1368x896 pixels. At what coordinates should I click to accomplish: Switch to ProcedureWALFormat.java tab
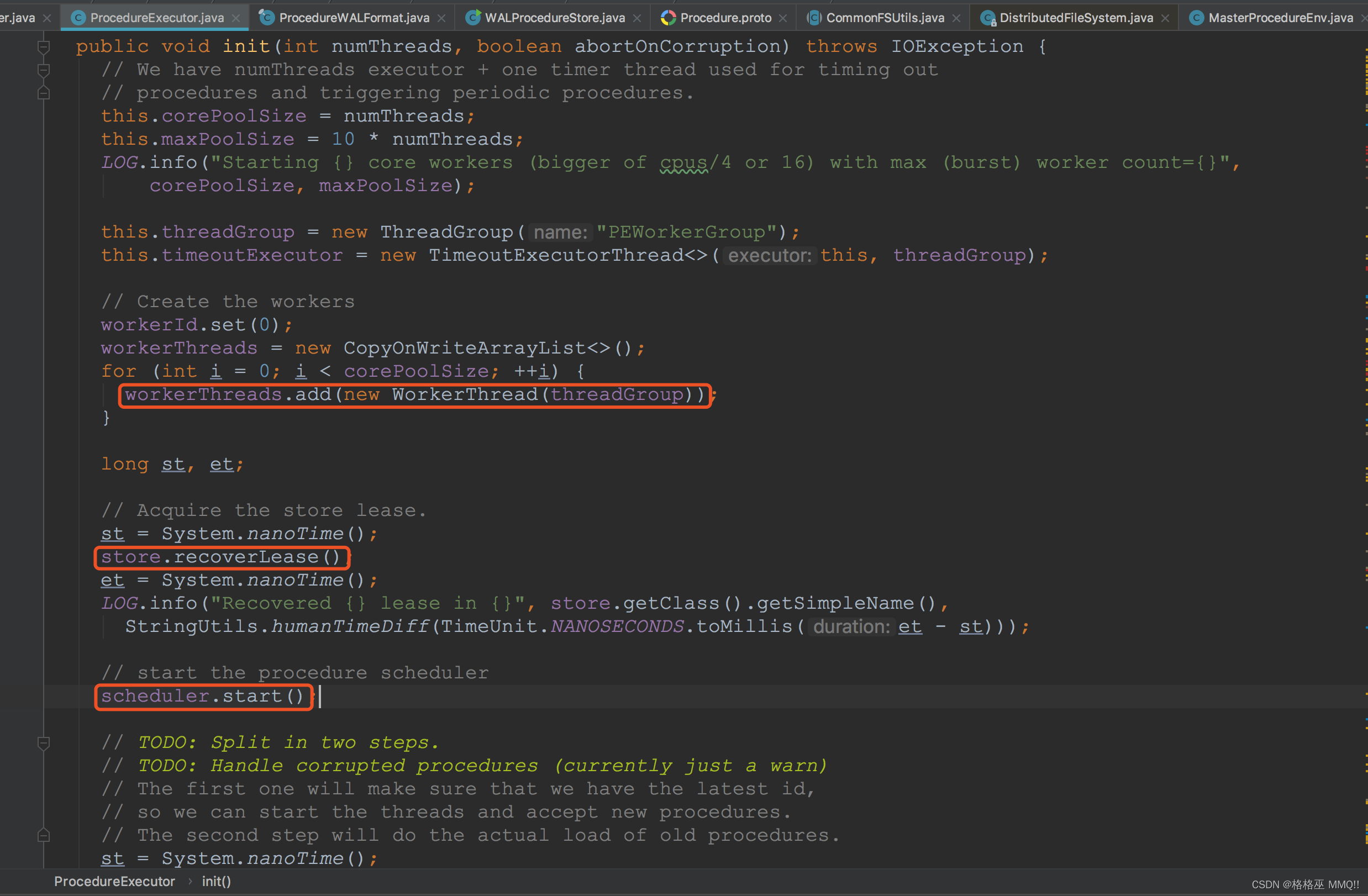tap(354, 18)
